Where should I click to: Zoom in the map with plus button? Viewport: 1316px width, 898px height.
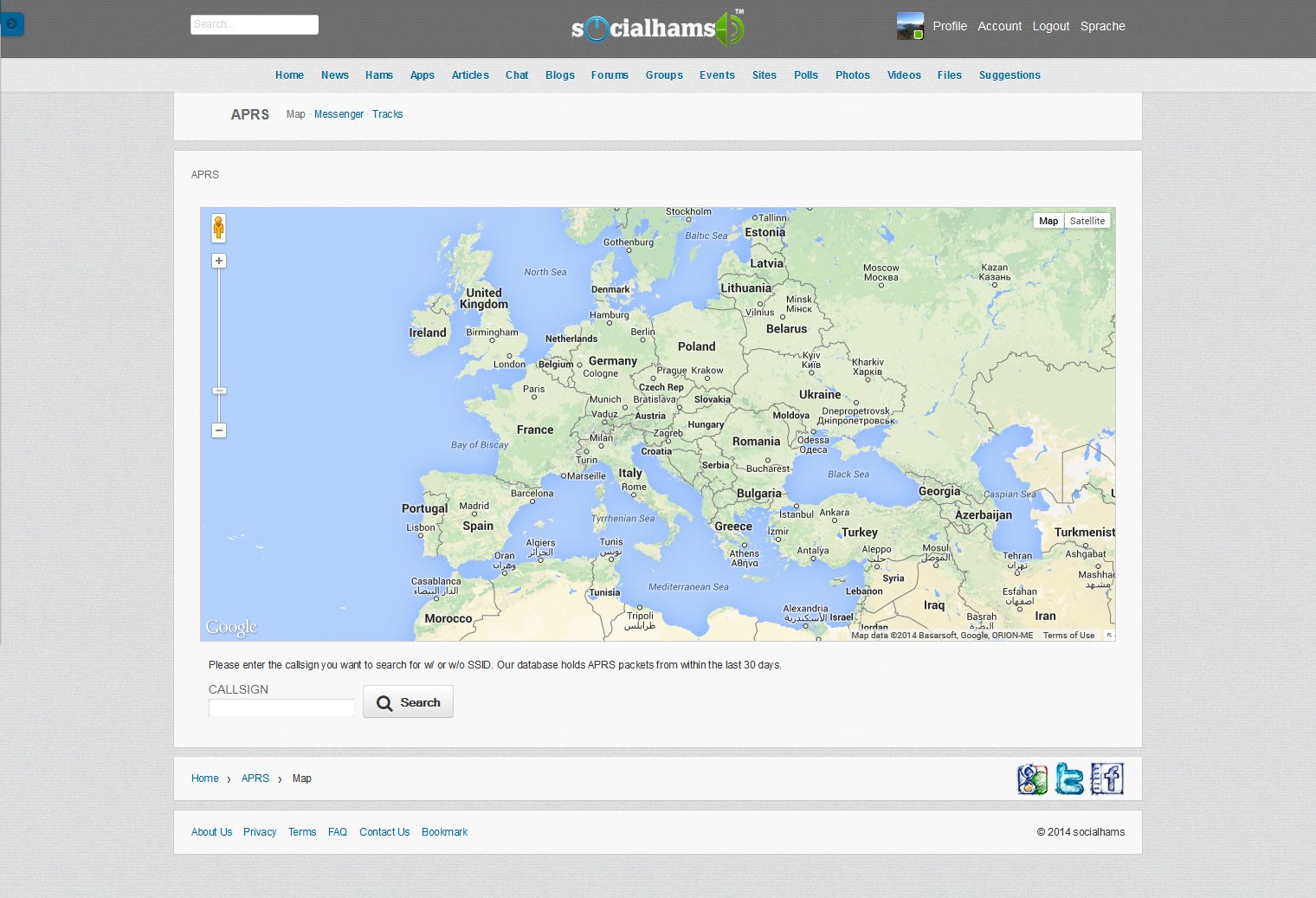click(219, 261)
